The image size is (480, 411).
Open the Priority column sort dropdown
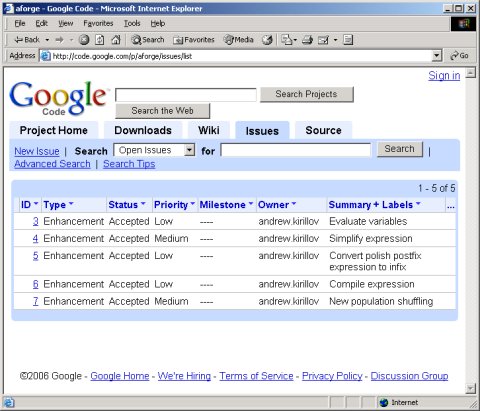pyautogui.click(x=192, y=204)
